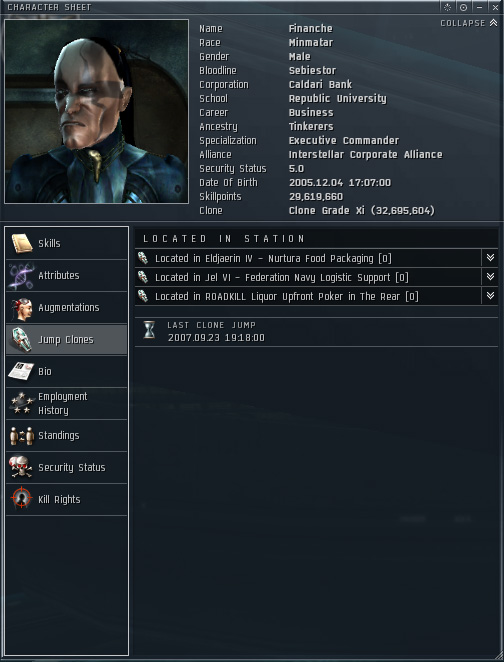Open the Augmentations head icon
This screenshot has height=662, width=504.
pyautogui.click(x=22, y=308)
